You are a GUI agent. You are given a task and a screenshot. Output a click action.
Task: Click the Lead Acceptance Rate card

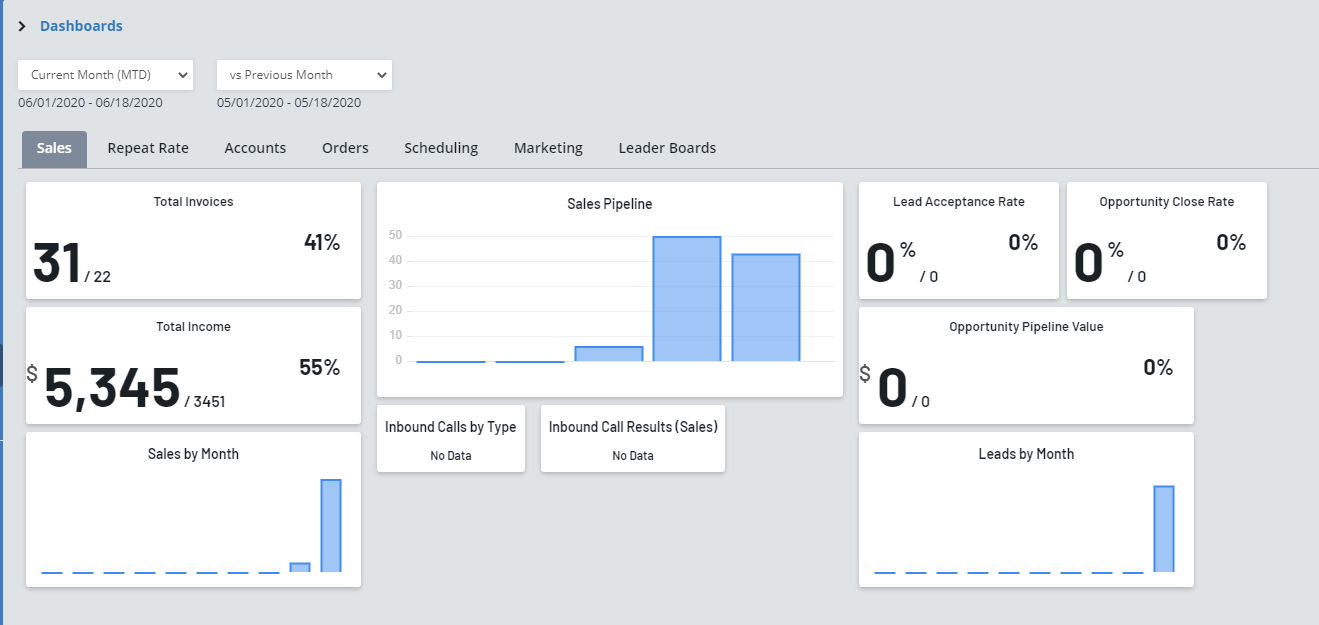[958, 241]
